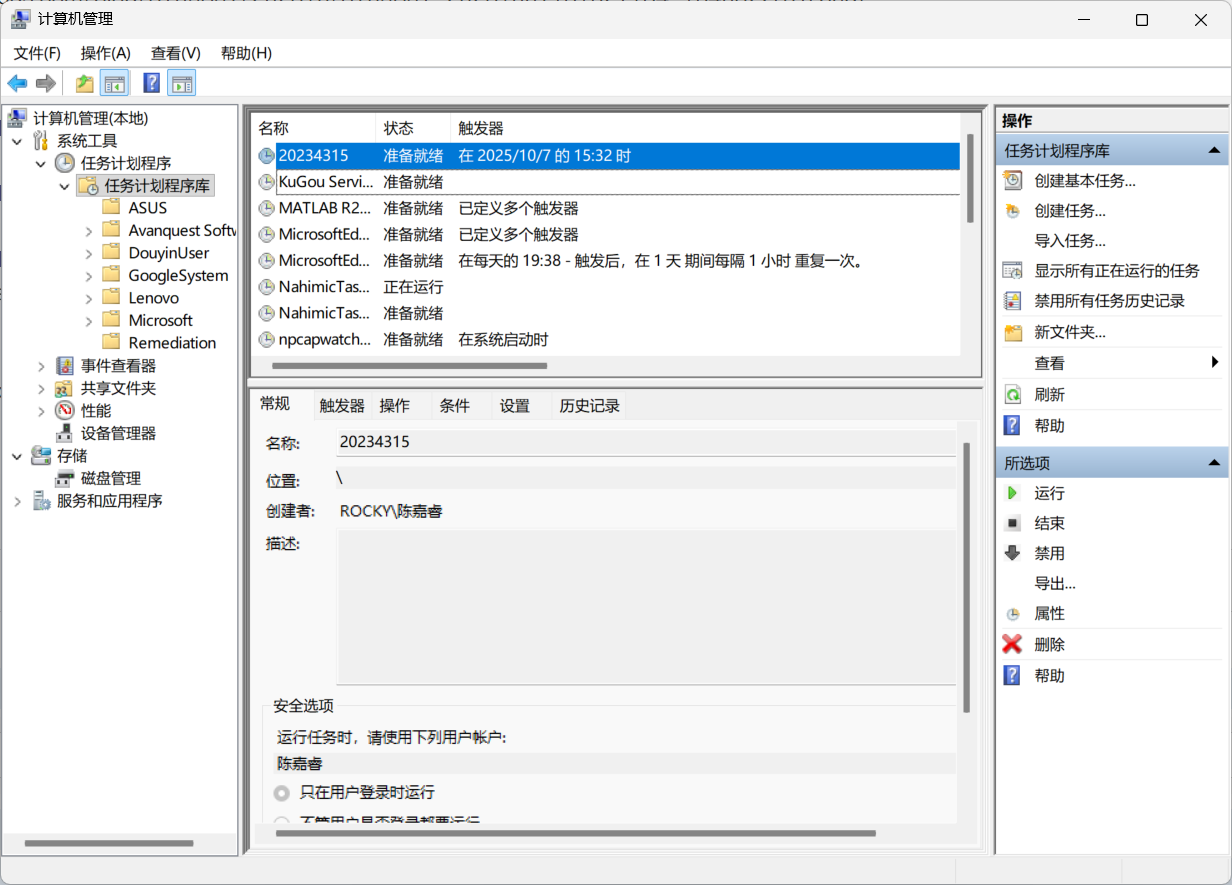
Task: Click the New Folder (新文件夹) icon
Action: [1013, 332]
